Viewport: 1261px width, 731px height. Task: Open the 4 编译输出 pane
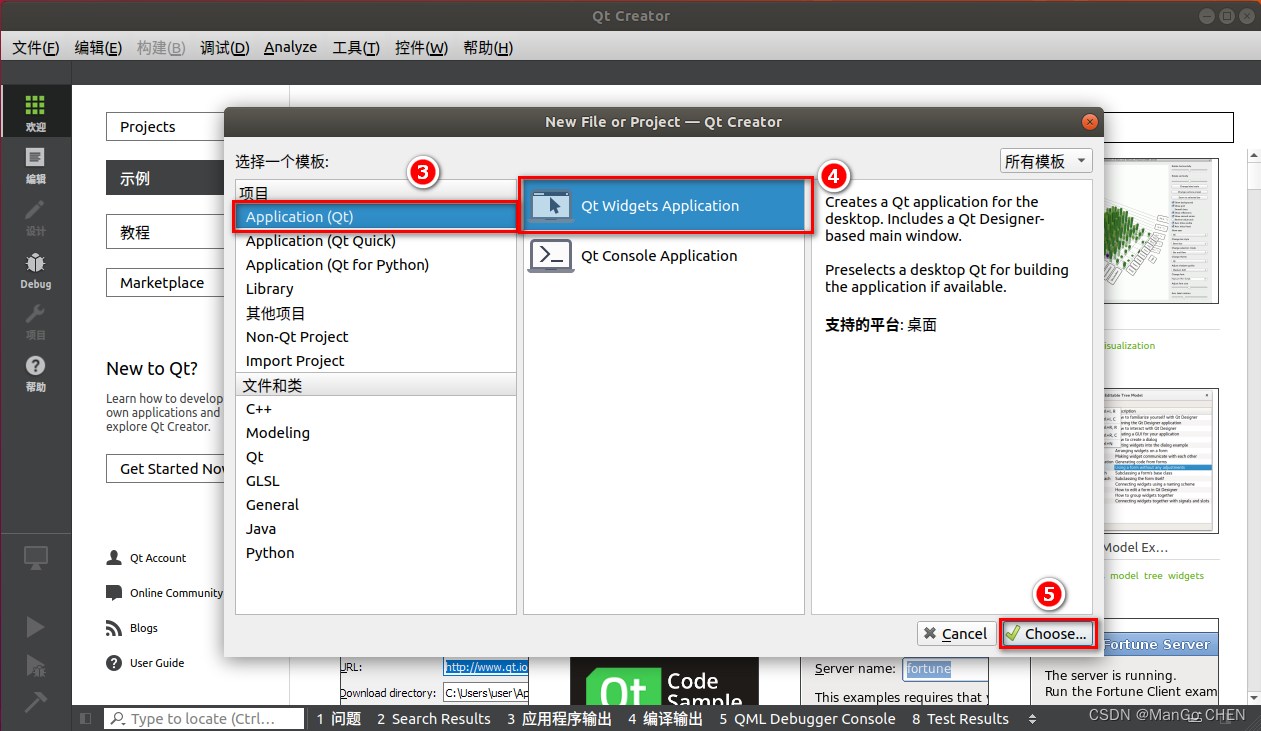tap(665, 718)
